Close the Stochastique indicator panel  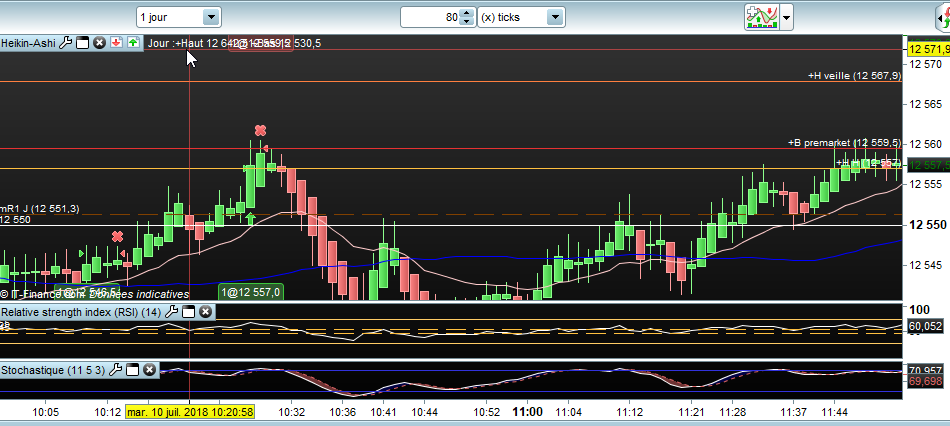coord(149,370)
